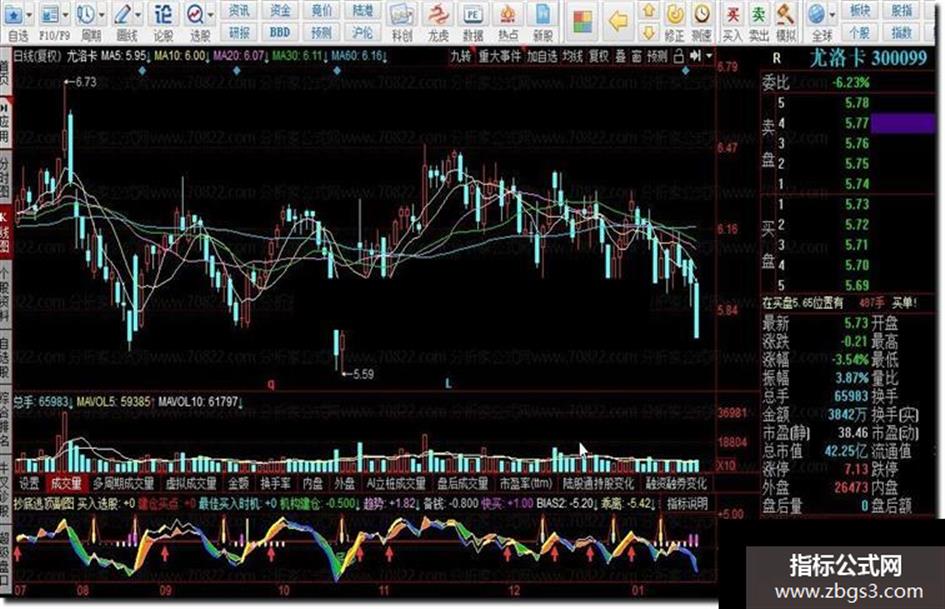
Task: Click the colorful four-square grid icon
Action: (x=583, y=22)
